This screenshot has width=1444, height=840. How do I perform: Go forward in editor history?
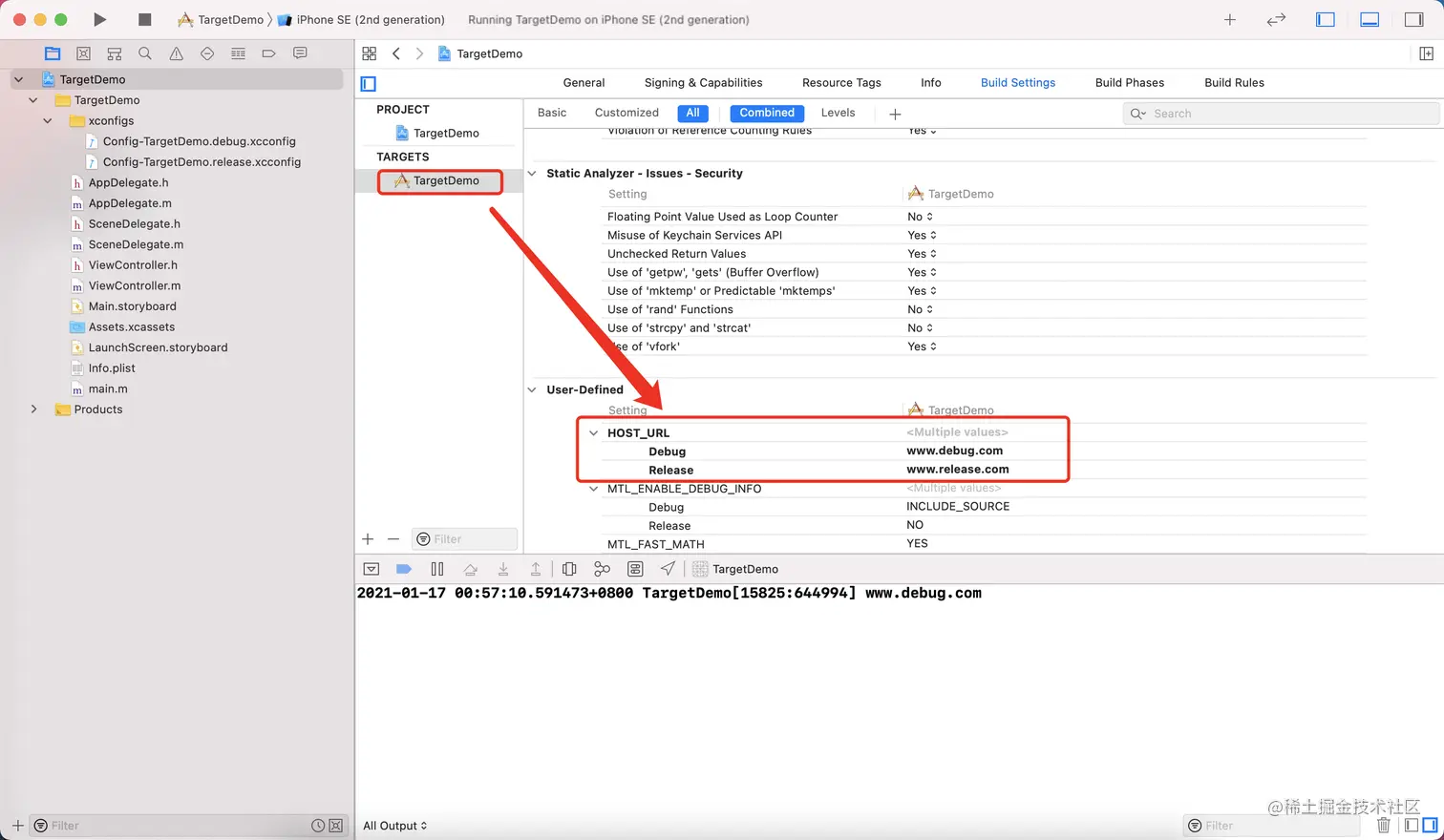tap(419, 53)
